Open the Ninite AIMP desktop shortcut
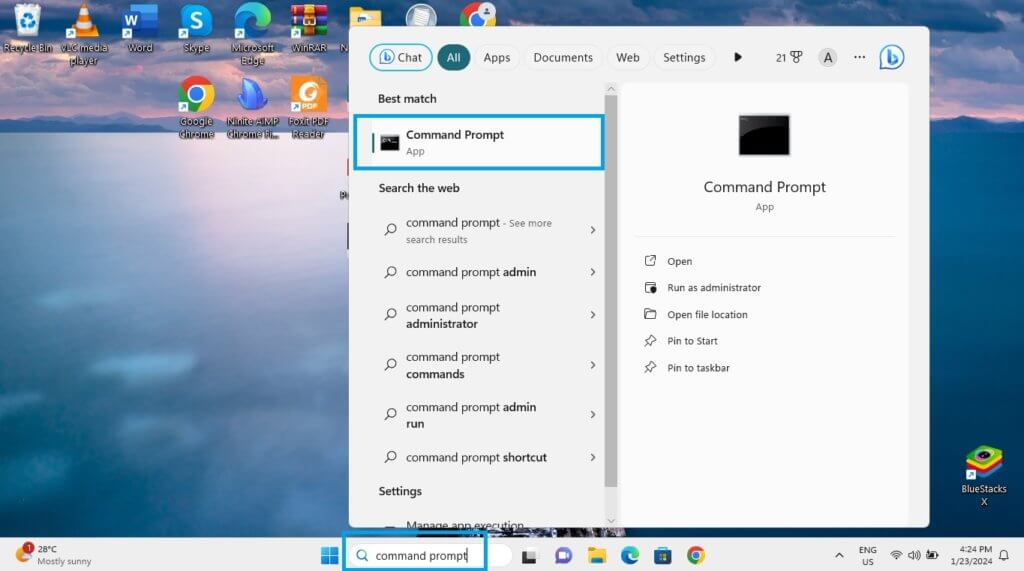This screenshot has height=571, width=1024. [252, 108]
